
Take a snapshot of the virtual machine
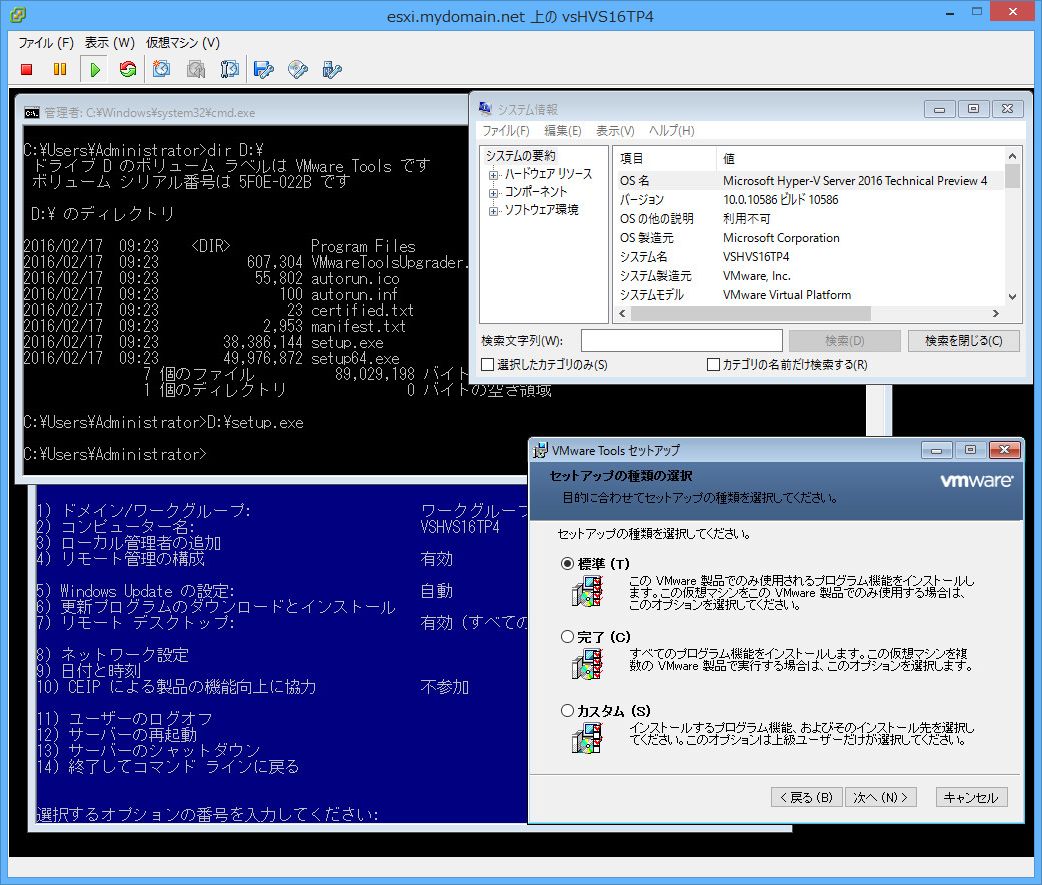(x=161, y=70)
